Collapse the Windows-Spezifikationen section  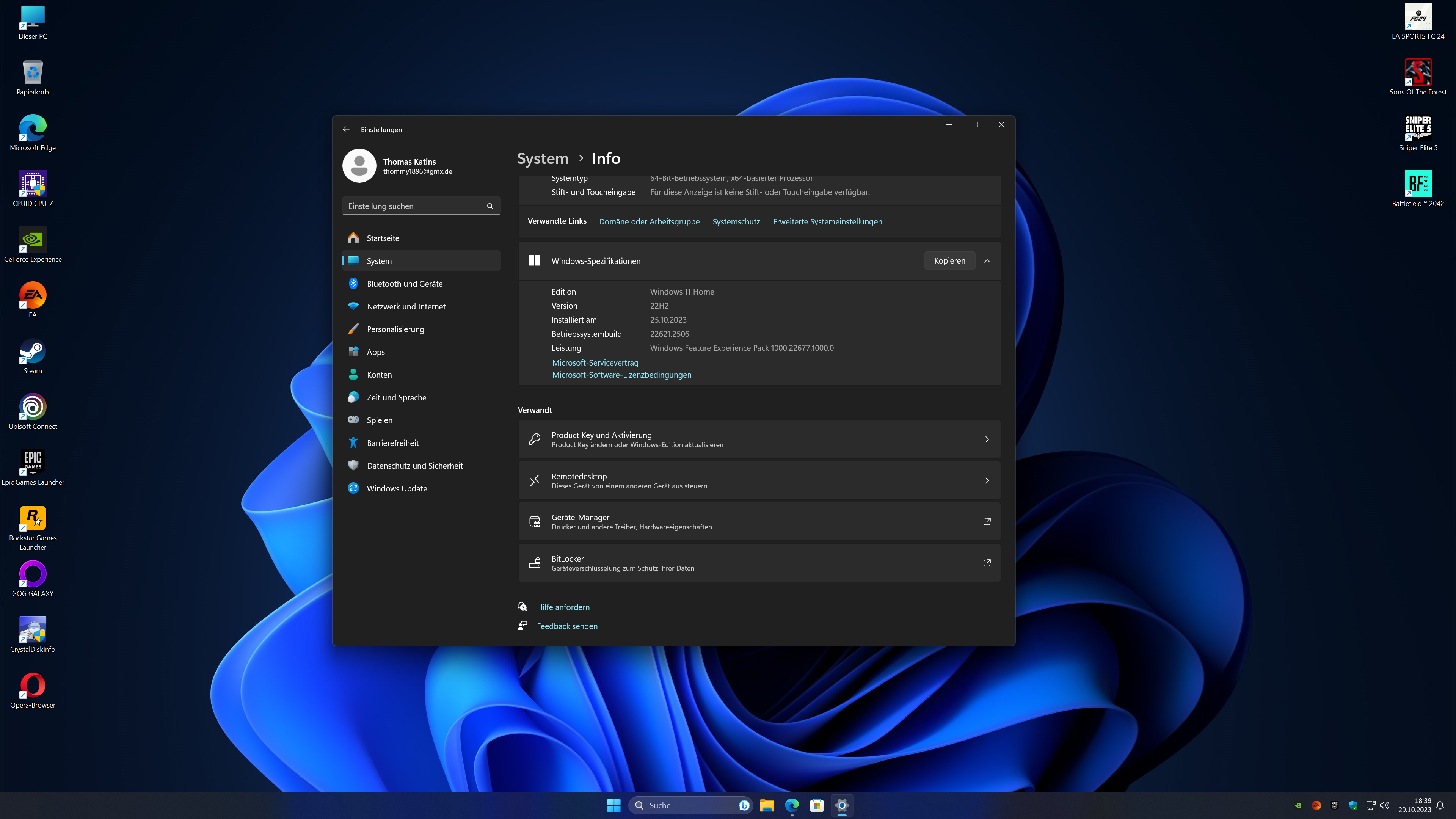coord(987,260)
